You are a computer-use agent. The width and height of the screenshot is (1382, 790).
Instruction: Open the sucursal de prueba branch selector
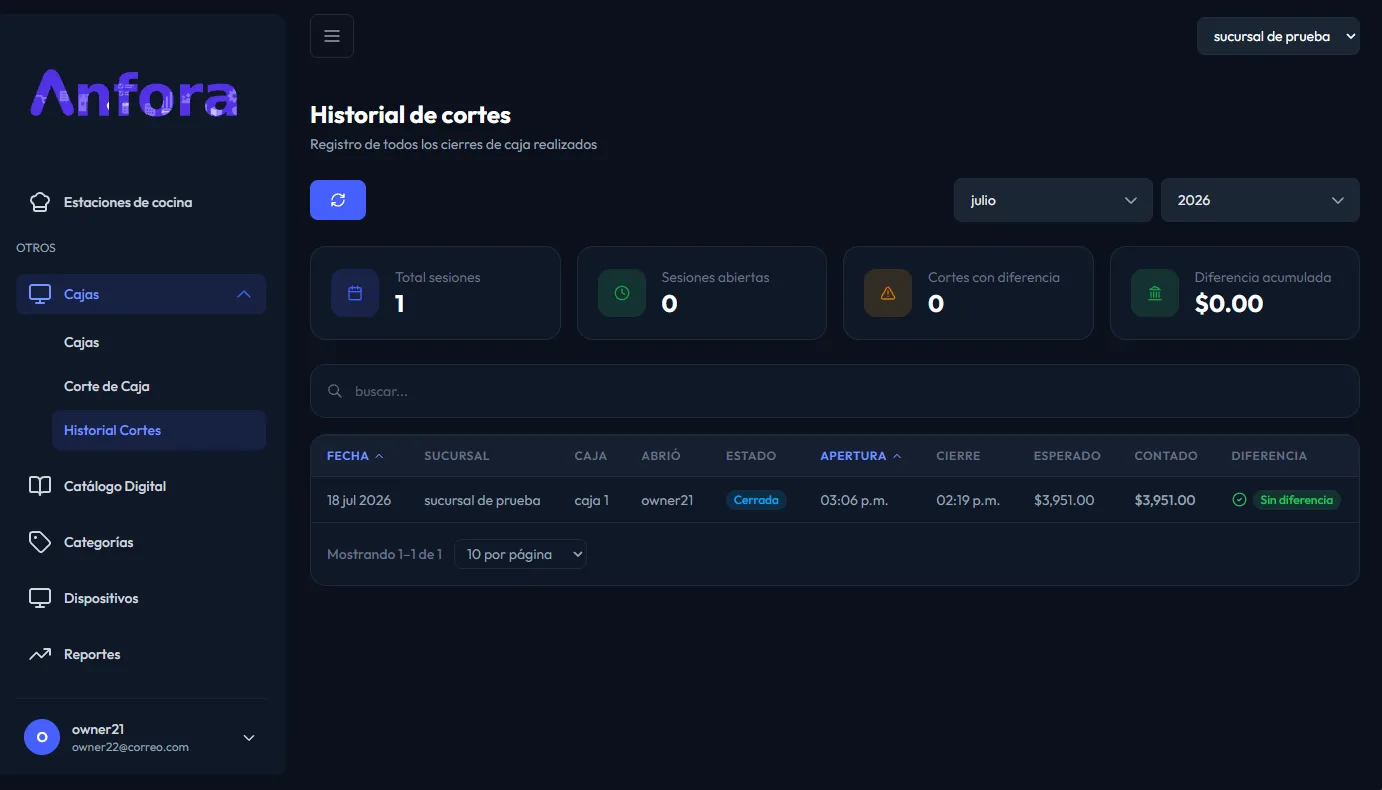click(1278, 36)
